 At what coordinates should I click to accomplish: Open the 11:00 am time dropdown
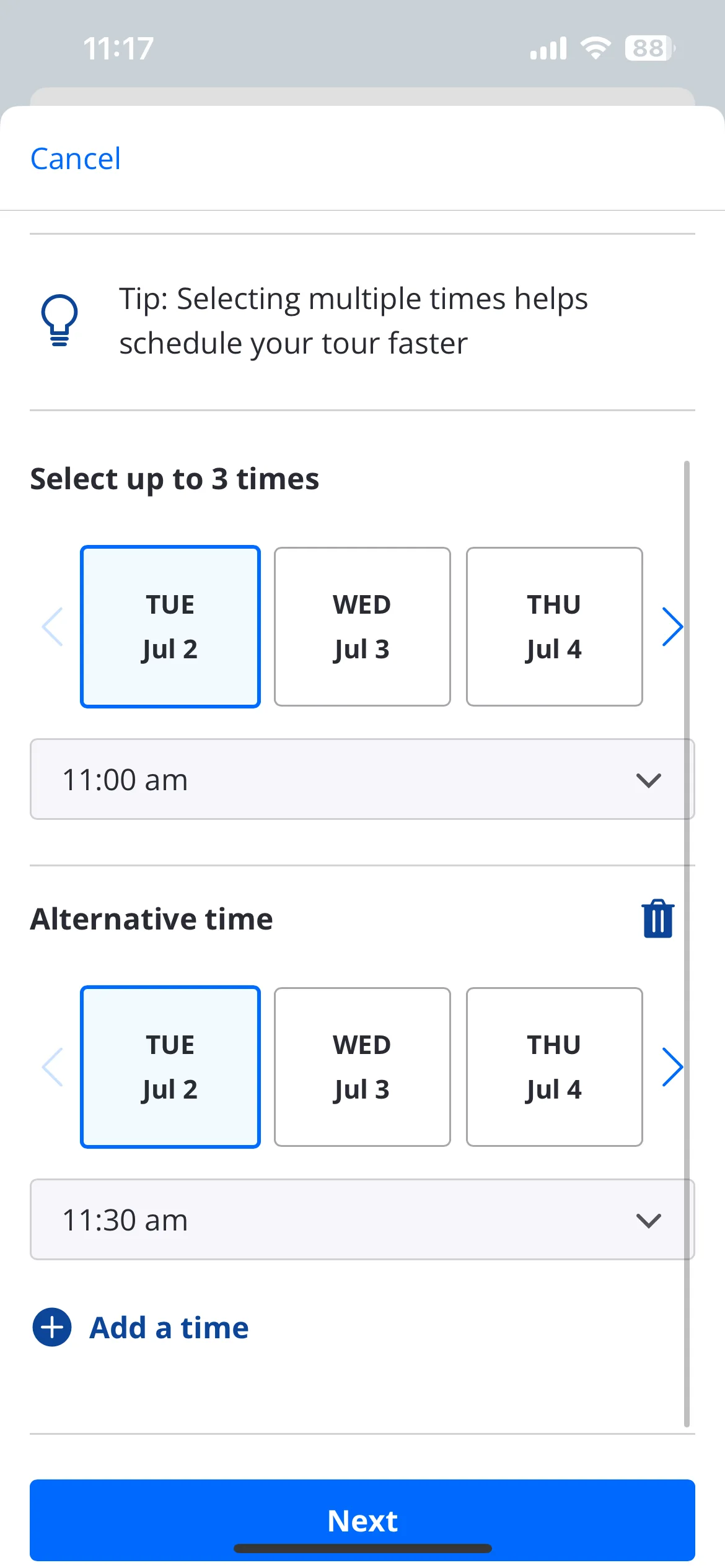click(x=362, y=779)
